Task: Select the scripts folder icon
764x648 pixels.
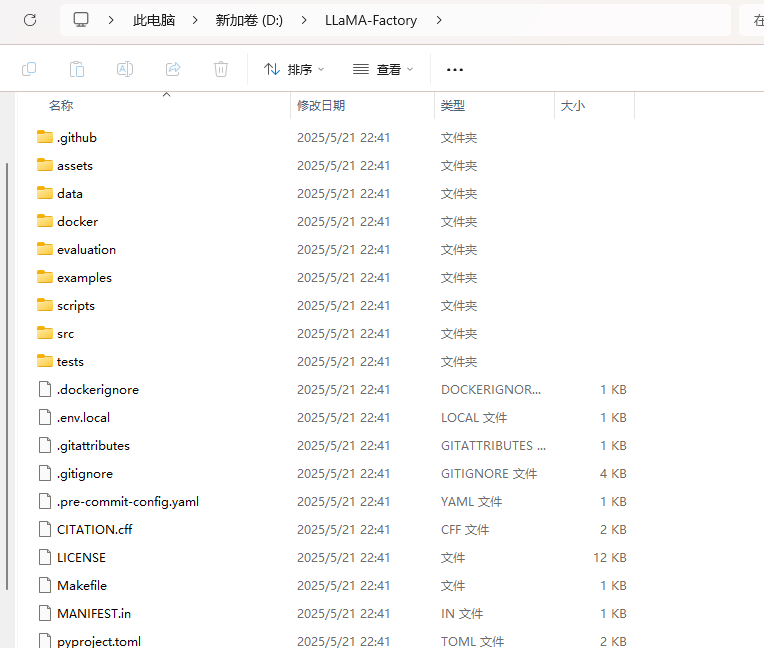Action: [45, 305]
